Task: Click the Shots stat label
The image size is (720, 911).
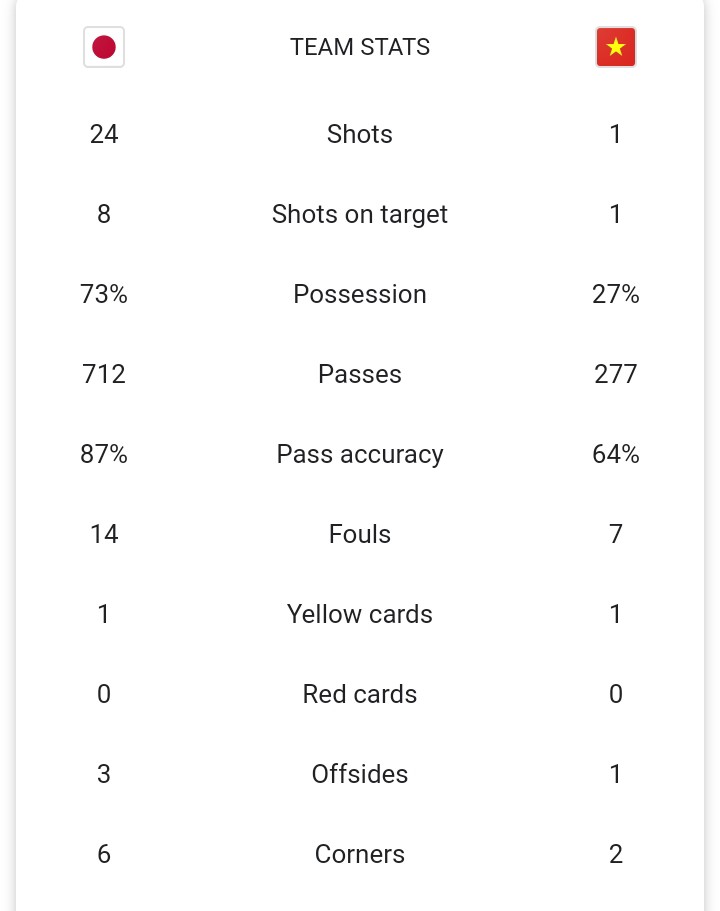Action: coord(360,134)
